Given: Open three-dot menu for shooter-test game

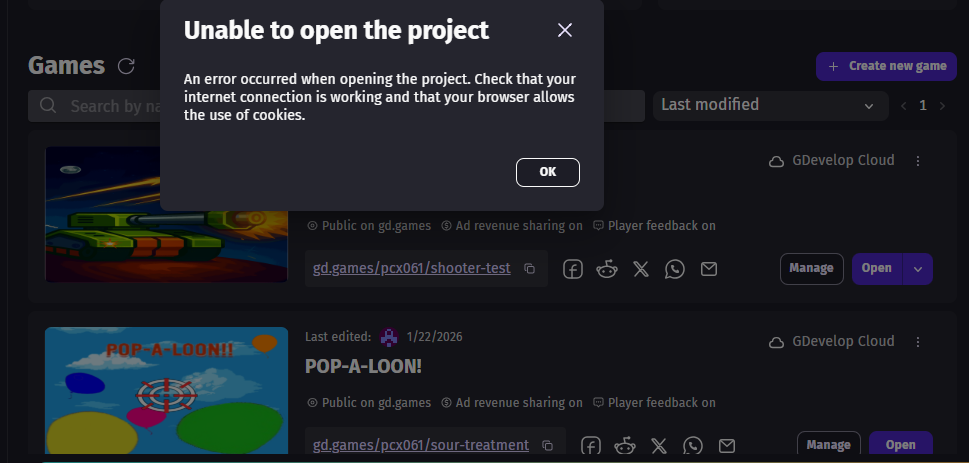Looking at the screenshot, I should pos(918,161).
